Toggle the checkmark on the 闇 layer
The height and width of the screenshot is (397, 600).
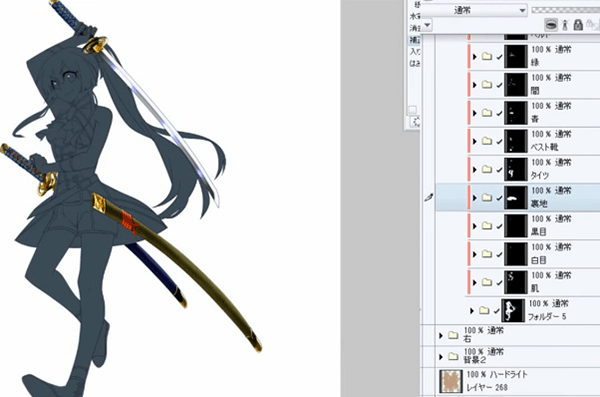click(x=499, y=85)
